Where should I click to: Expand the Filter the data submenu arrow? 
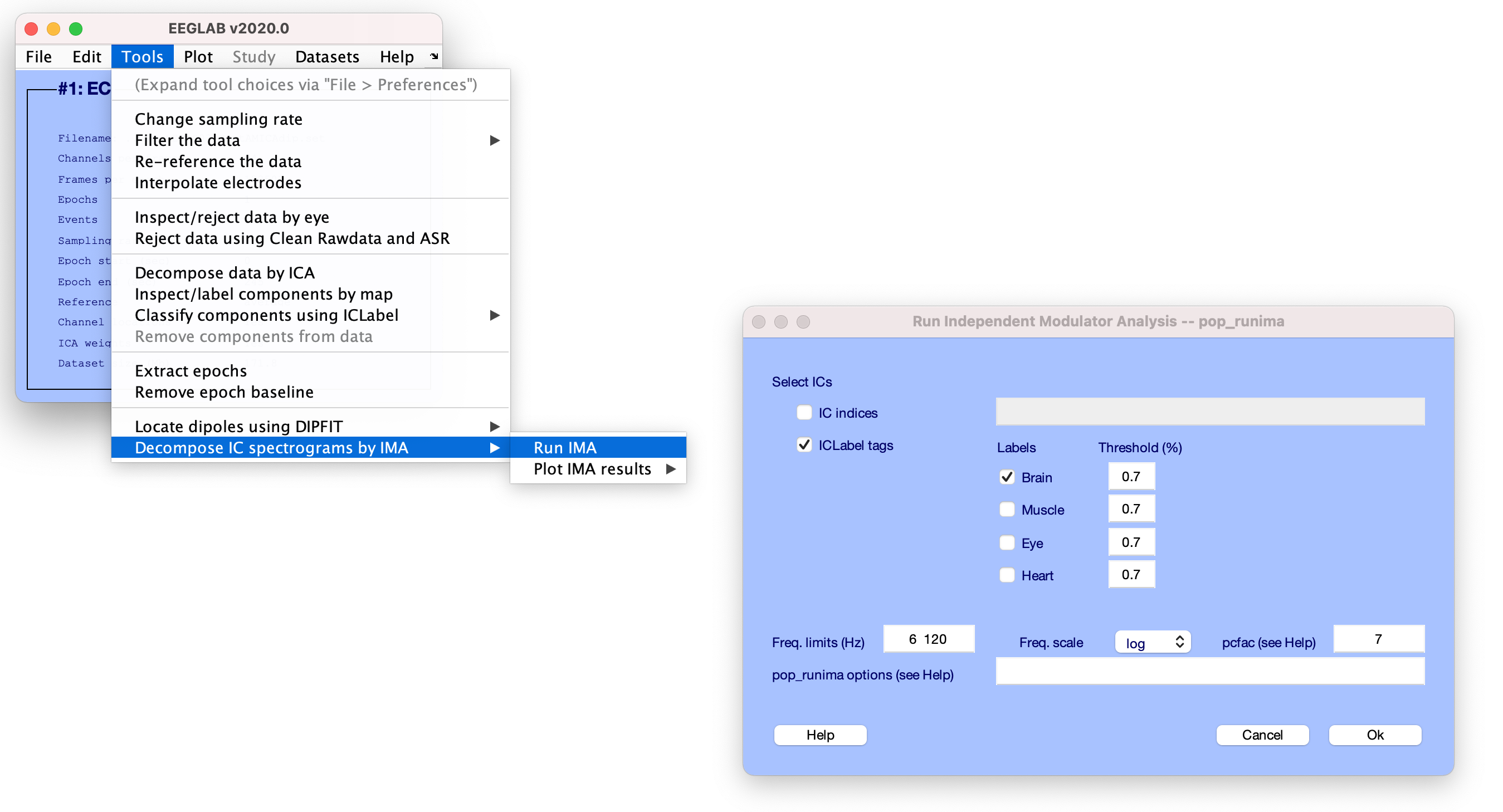click(494, 140)
